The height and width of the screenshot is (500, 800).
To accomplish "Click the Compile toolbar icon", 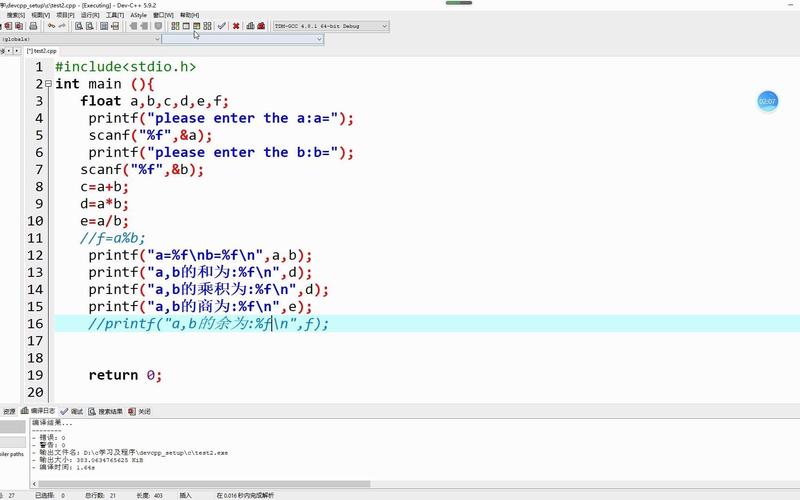I will (x=175, y=26).
